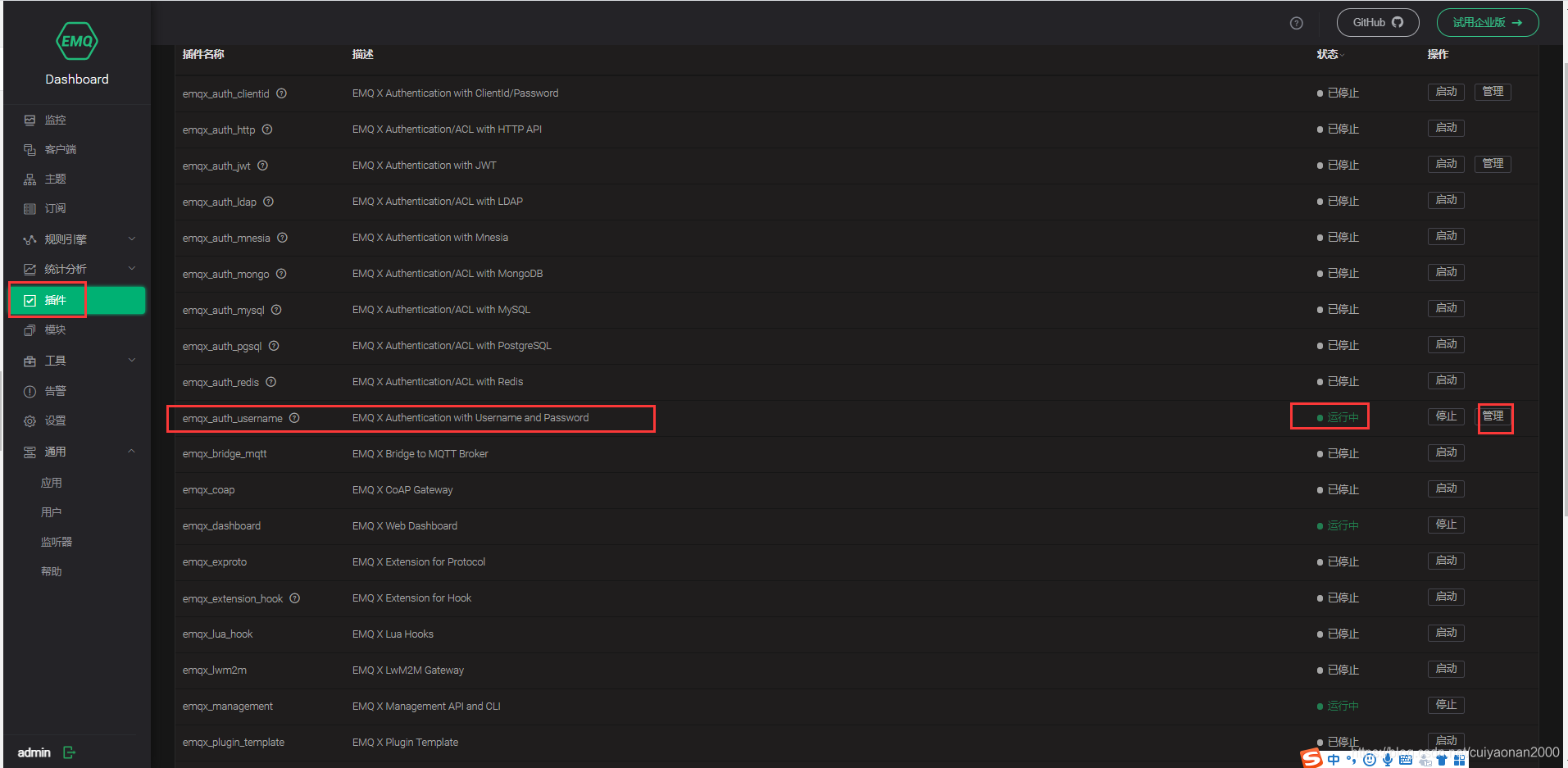Screen dimensions: 1568x768
Task: Start emqx_auth_jwt plugin with 启动
Action: [x=1446, y=164]
